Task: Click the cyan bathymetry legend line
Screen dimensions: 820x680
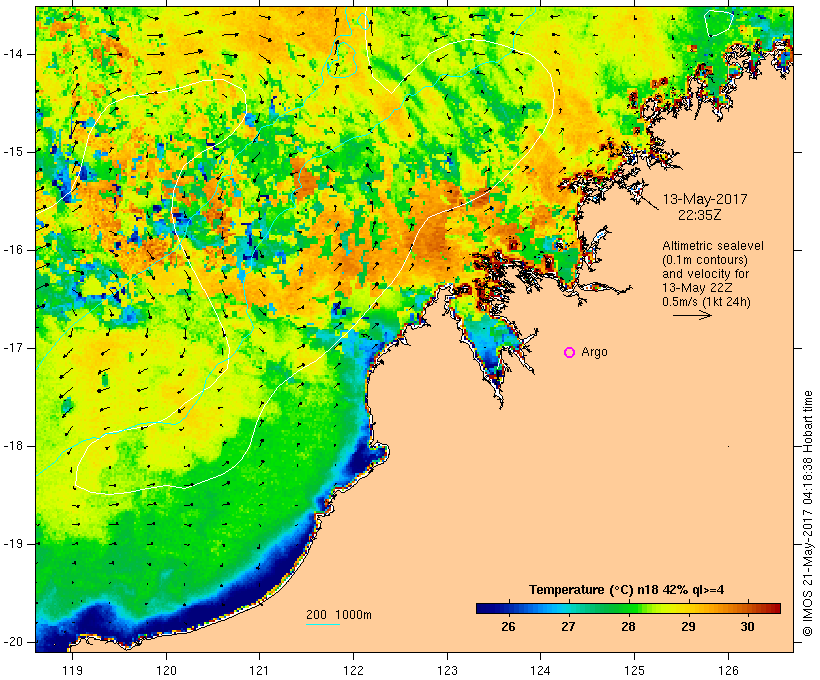Action: 323,624
